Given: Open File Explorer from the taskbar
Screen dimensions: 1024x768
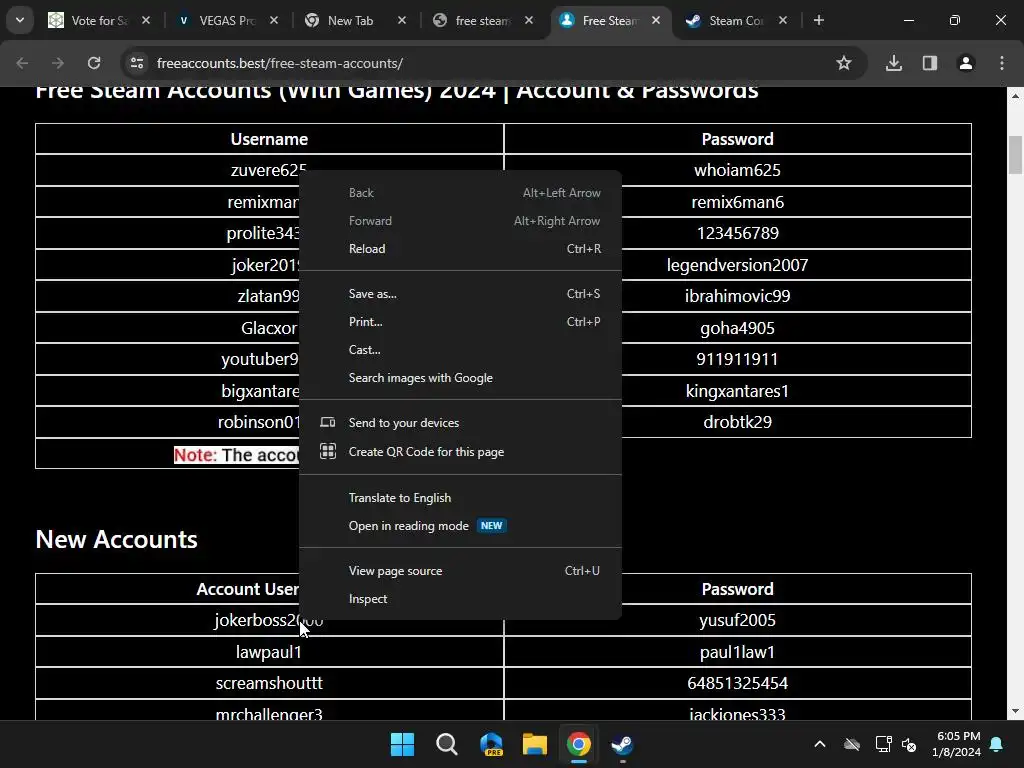Looking at the screenshot, I should (534, 744).
